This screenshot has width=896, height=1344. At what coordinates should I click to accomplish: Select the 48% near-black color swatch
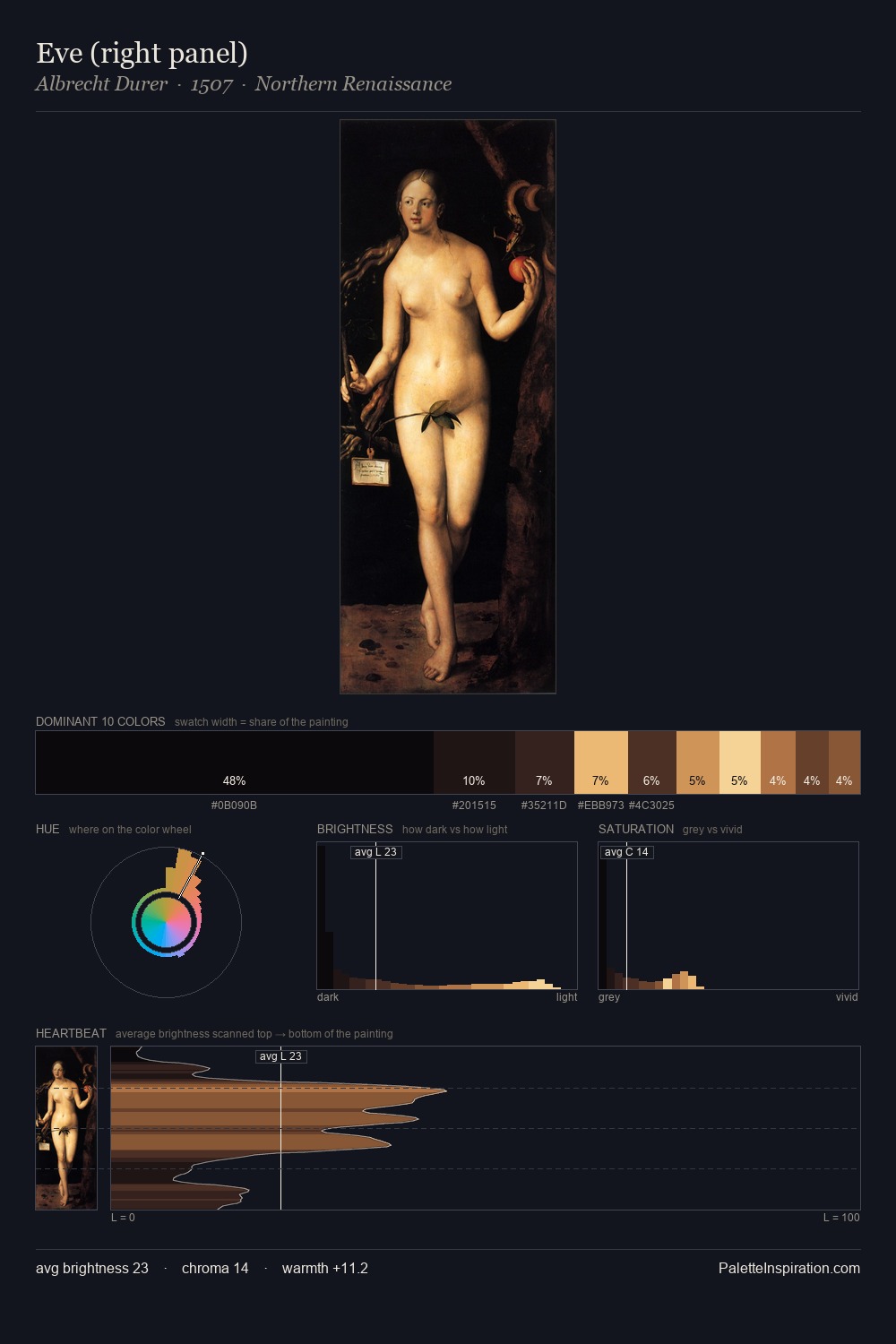point(235,762)
